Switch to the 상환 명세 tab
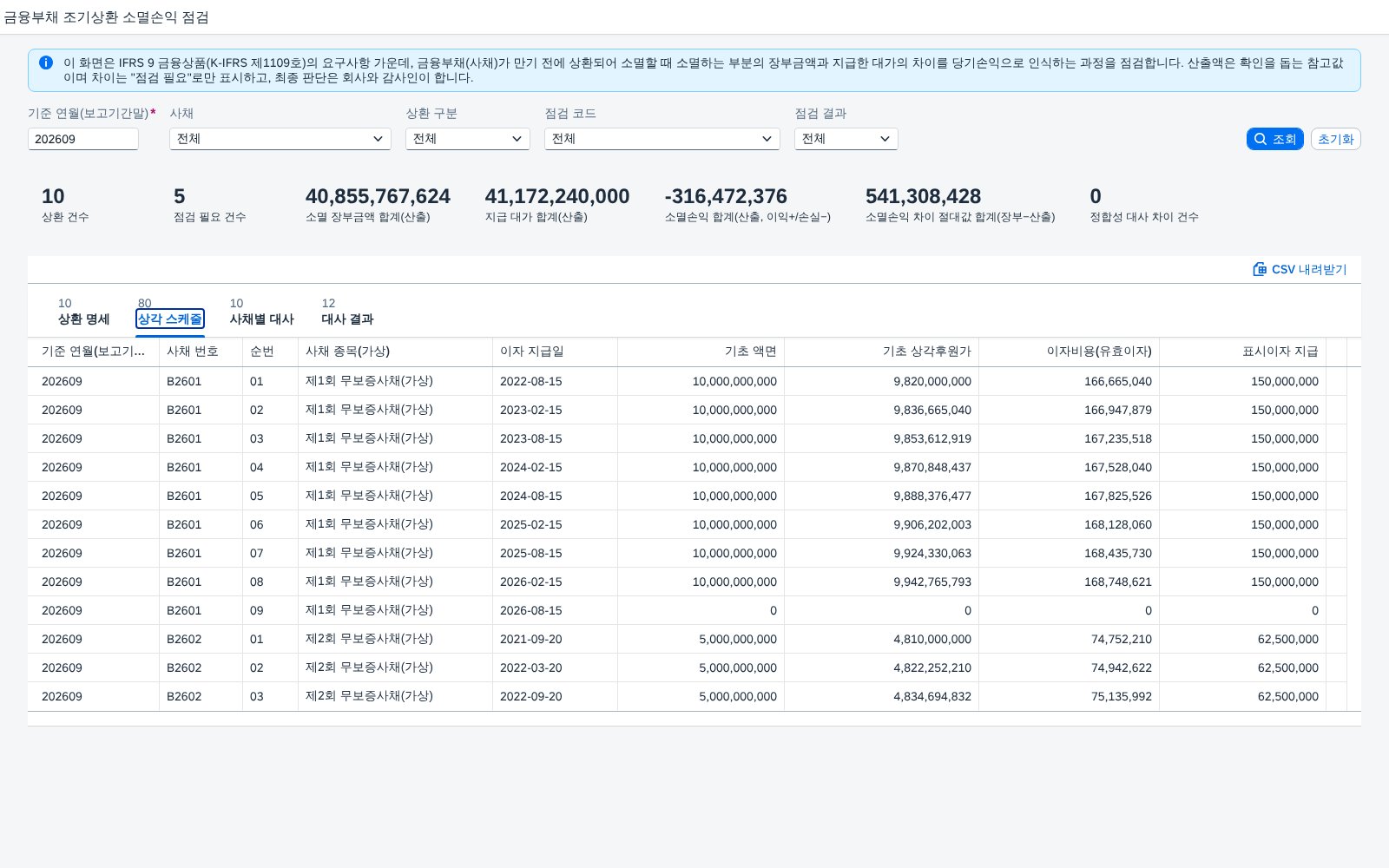 (83, 319)
